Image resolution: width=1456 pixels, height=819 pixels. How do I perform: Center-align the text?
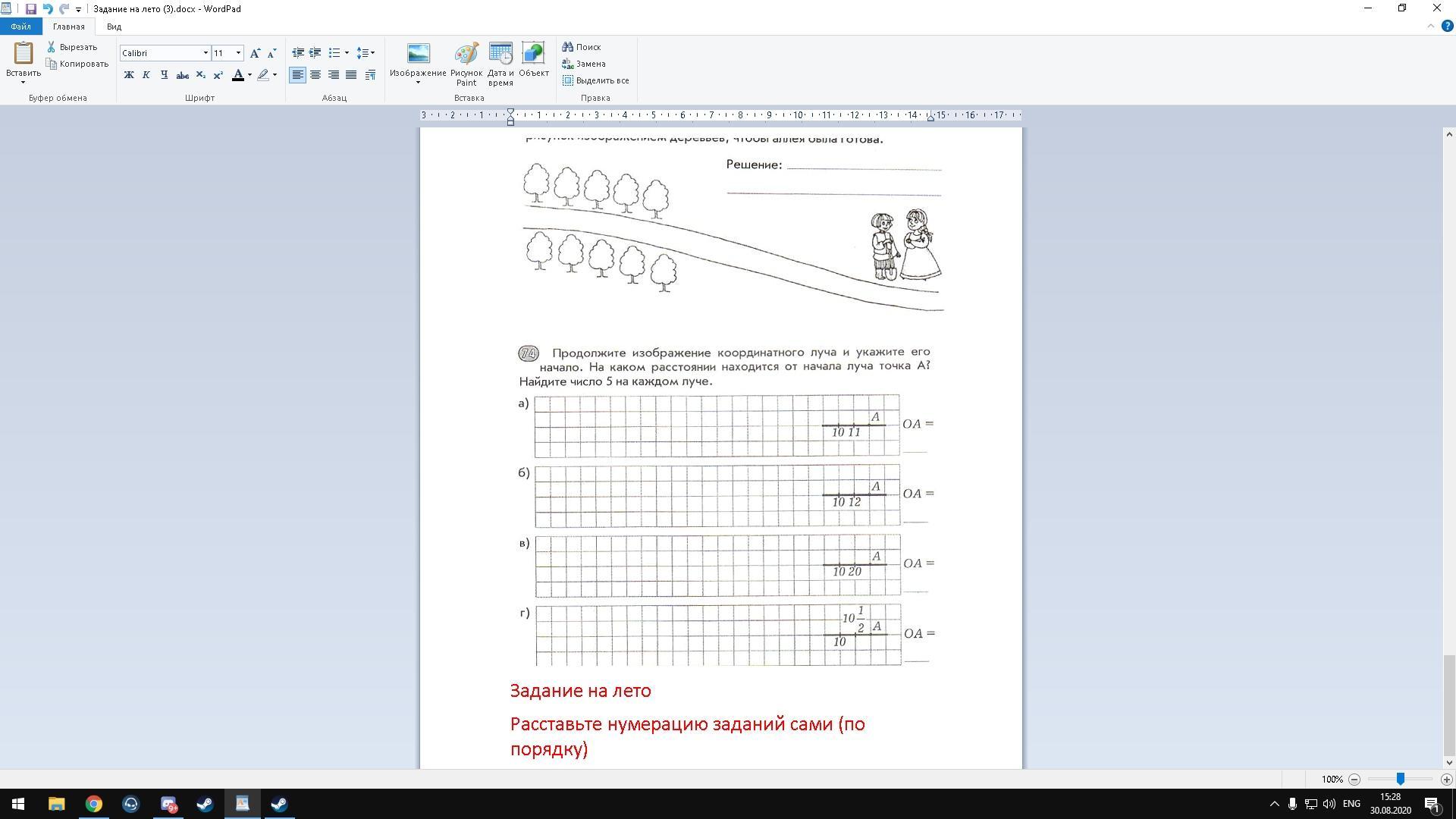pyautogui.click(x=315, y=75)
